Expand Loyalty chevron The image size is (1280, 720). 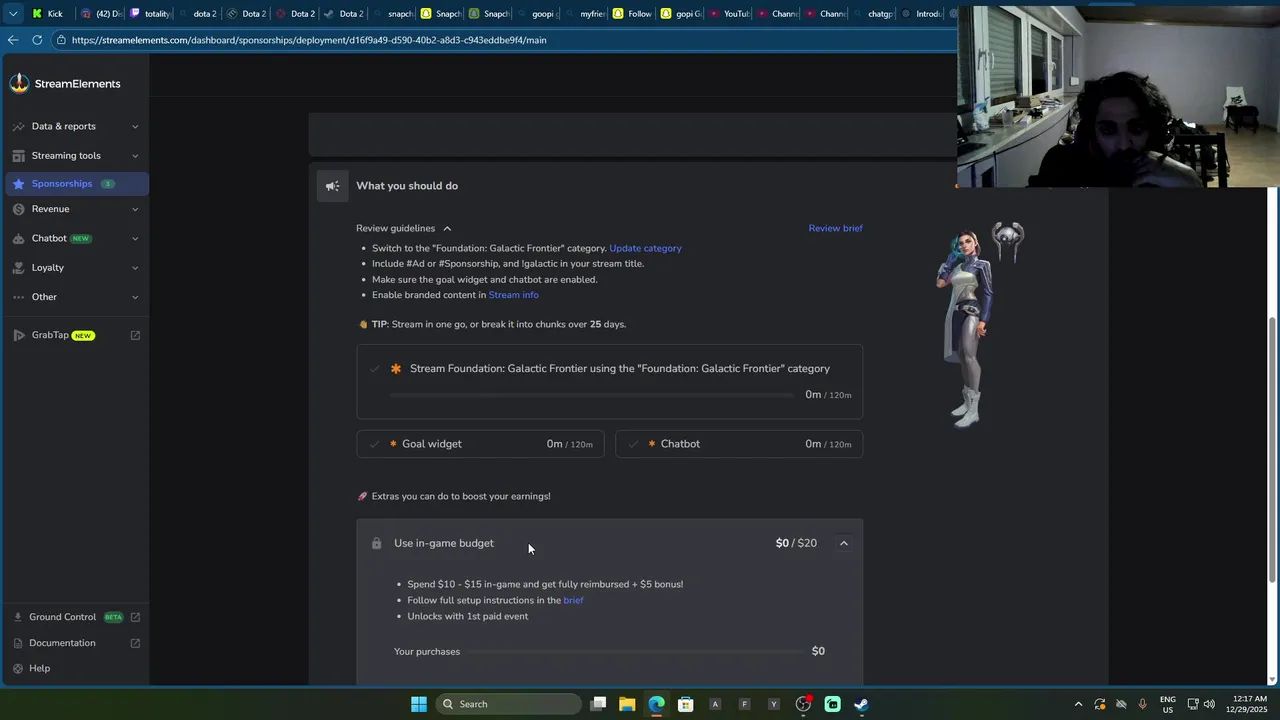135,268
